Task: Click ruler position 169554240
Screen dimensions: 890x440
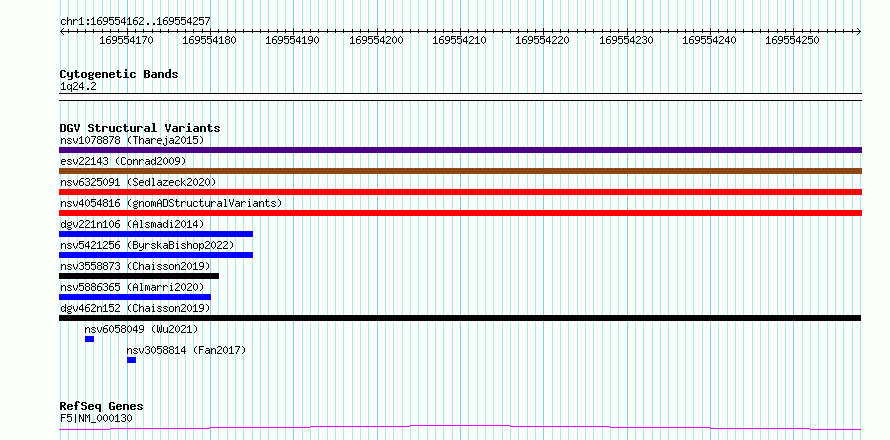Action: pos(710,40)
